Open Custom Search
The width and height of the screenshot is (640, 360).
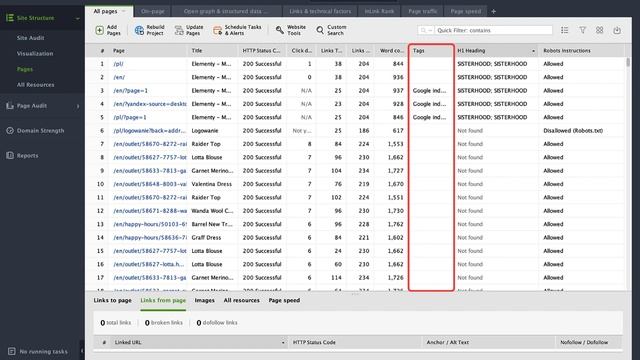(x=331, y=30)
